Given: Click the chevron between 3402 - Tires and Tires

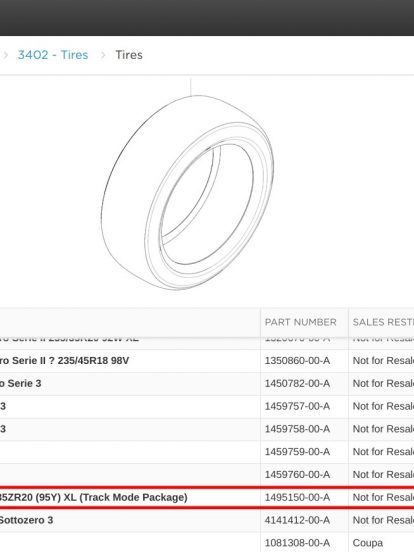Looking at the screenshot, I should (x=103, y=55).
